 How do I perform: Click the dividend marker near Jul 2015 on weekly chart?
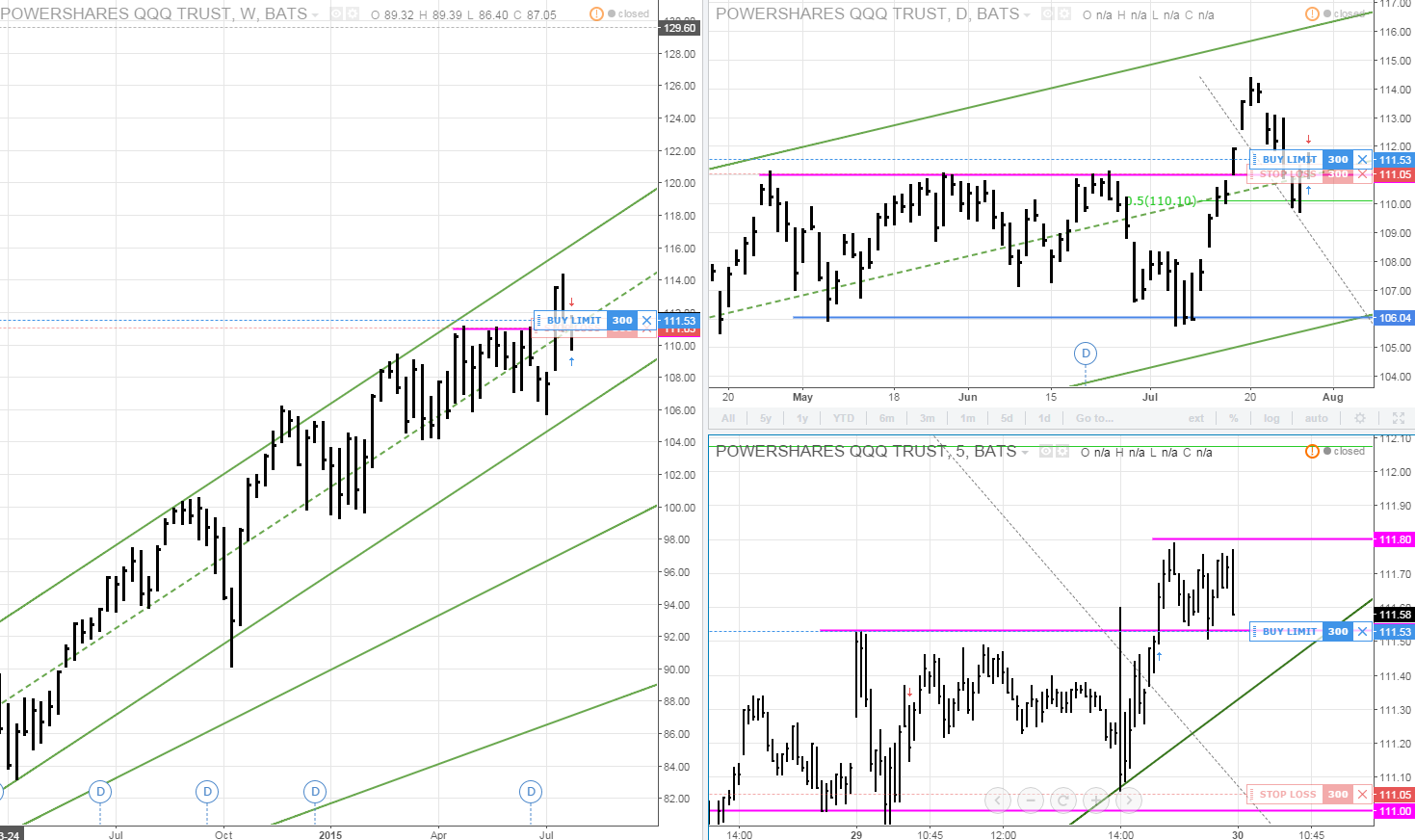[x=531, y=792]
